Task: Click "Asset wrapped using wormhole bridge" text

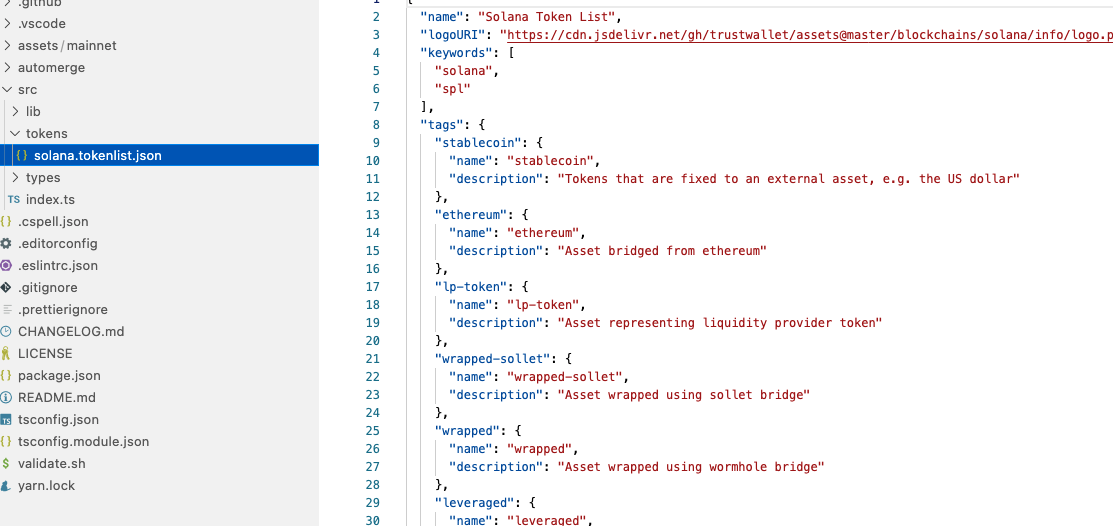Action: pos(691,466)
